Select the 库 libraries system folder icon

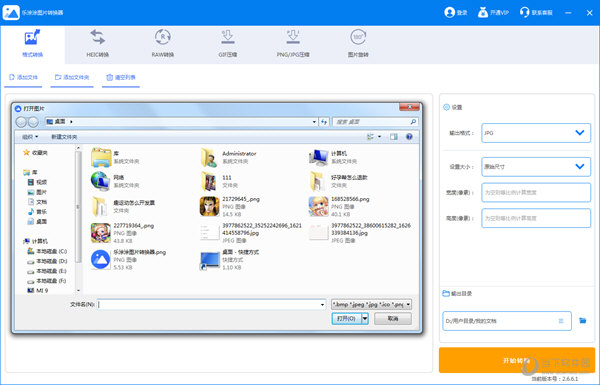pos(101,157)
